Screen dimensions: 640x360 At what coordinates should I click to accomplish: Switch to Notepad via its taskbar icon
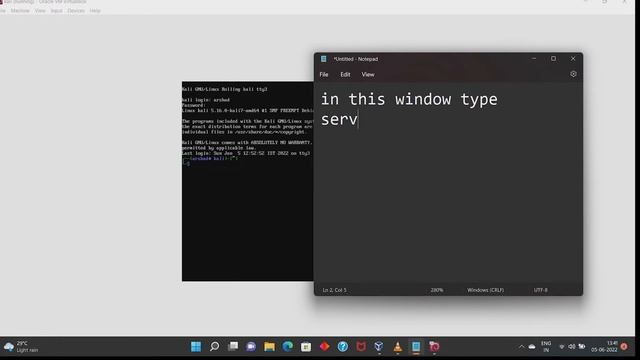pyautogui.click(x=416, y=347)
